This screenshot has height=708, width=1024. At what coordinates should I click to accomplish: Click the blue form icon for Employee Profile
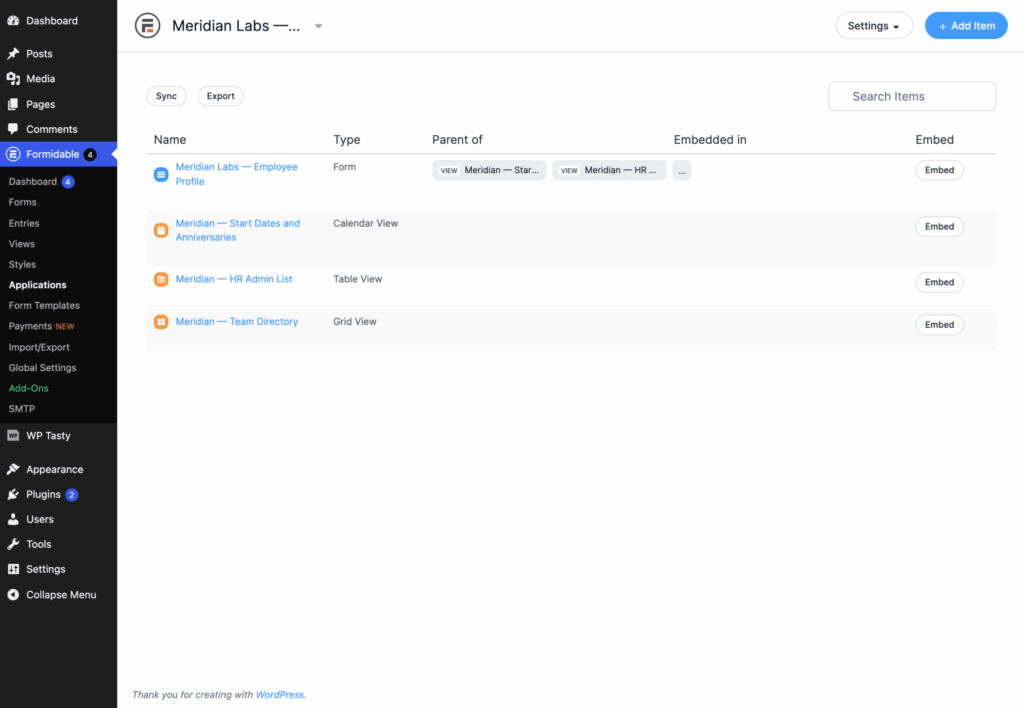[161, 174]
